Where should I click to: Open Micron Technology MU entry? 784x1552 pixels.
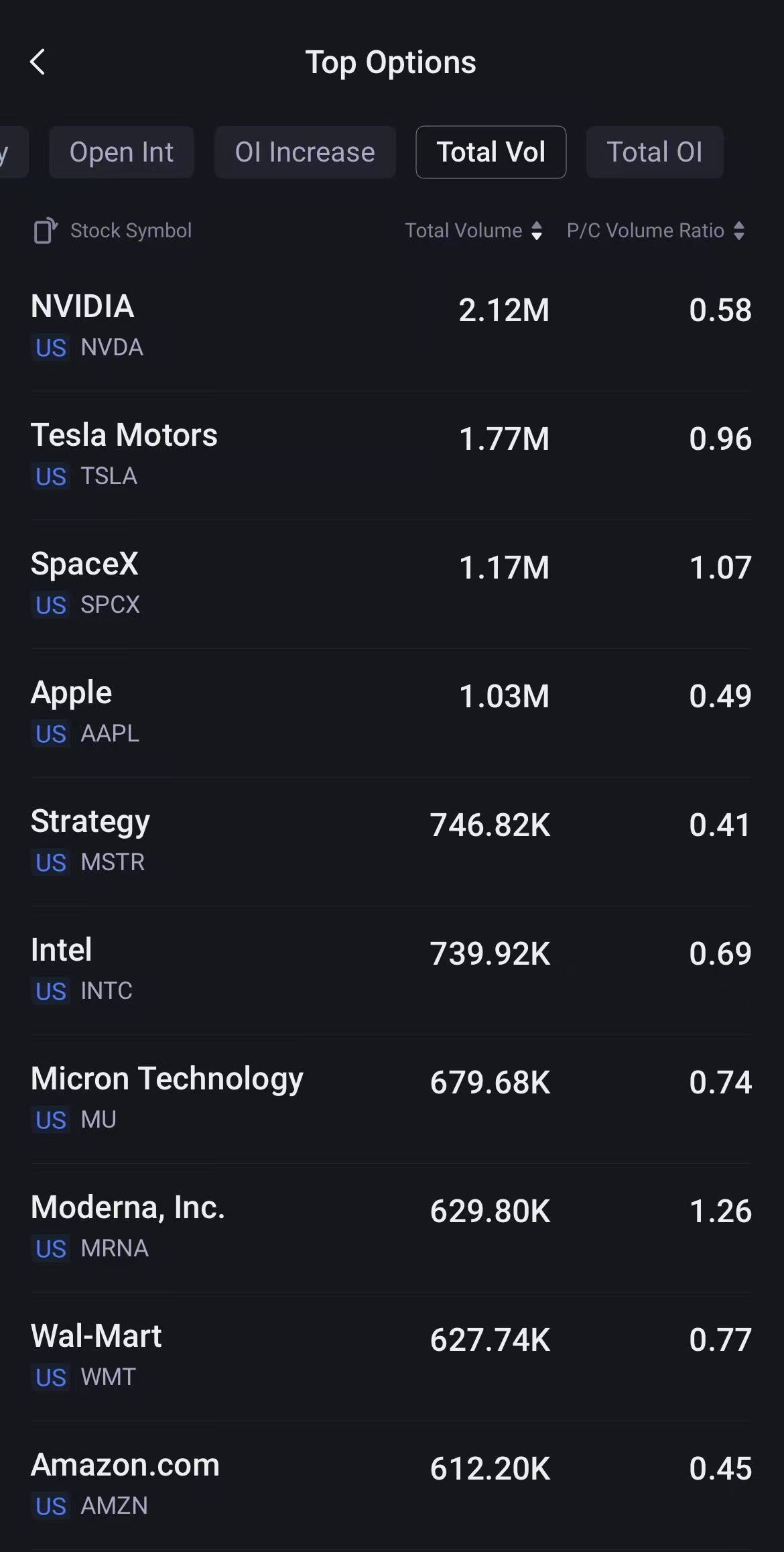[392, 1099]
